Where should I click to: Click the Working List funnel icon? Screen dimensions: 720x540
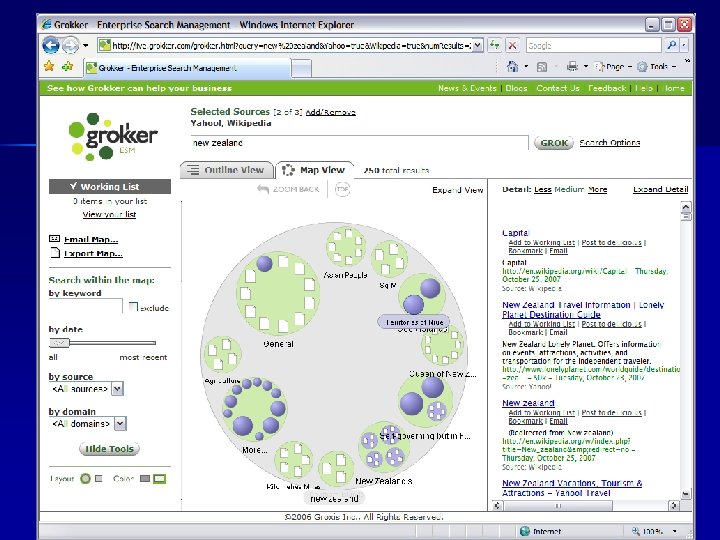[73, 186]
